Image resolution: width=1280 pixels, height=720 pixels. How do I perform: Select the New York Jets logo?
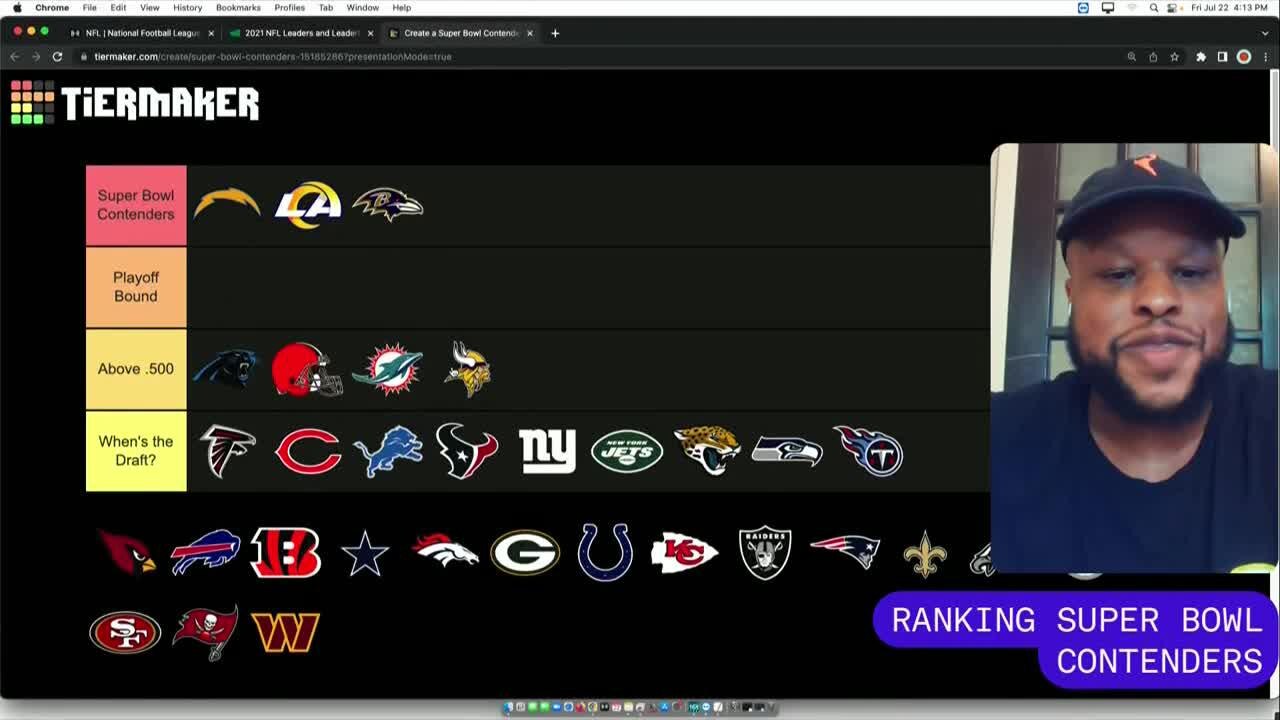click(627, 452)
